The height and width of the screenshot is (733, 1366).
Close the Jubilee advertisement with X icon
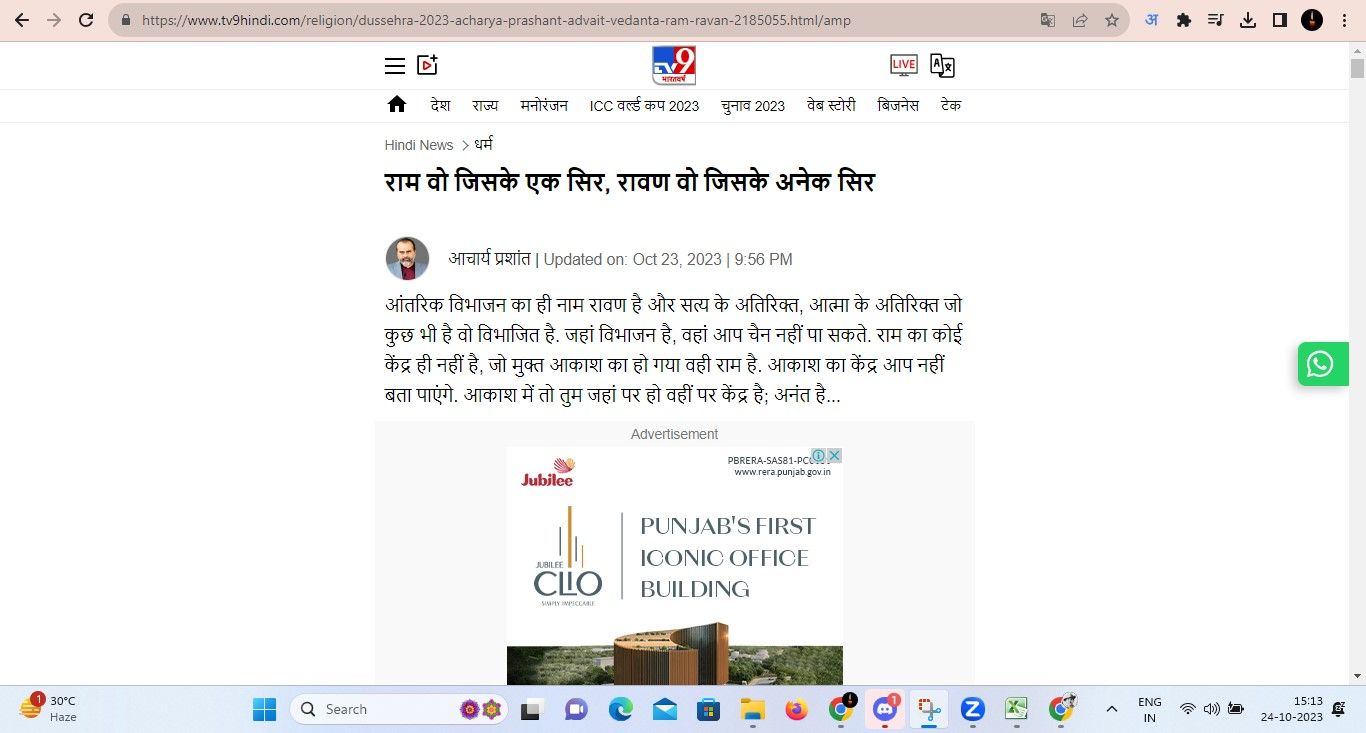(x=834, y=455)
